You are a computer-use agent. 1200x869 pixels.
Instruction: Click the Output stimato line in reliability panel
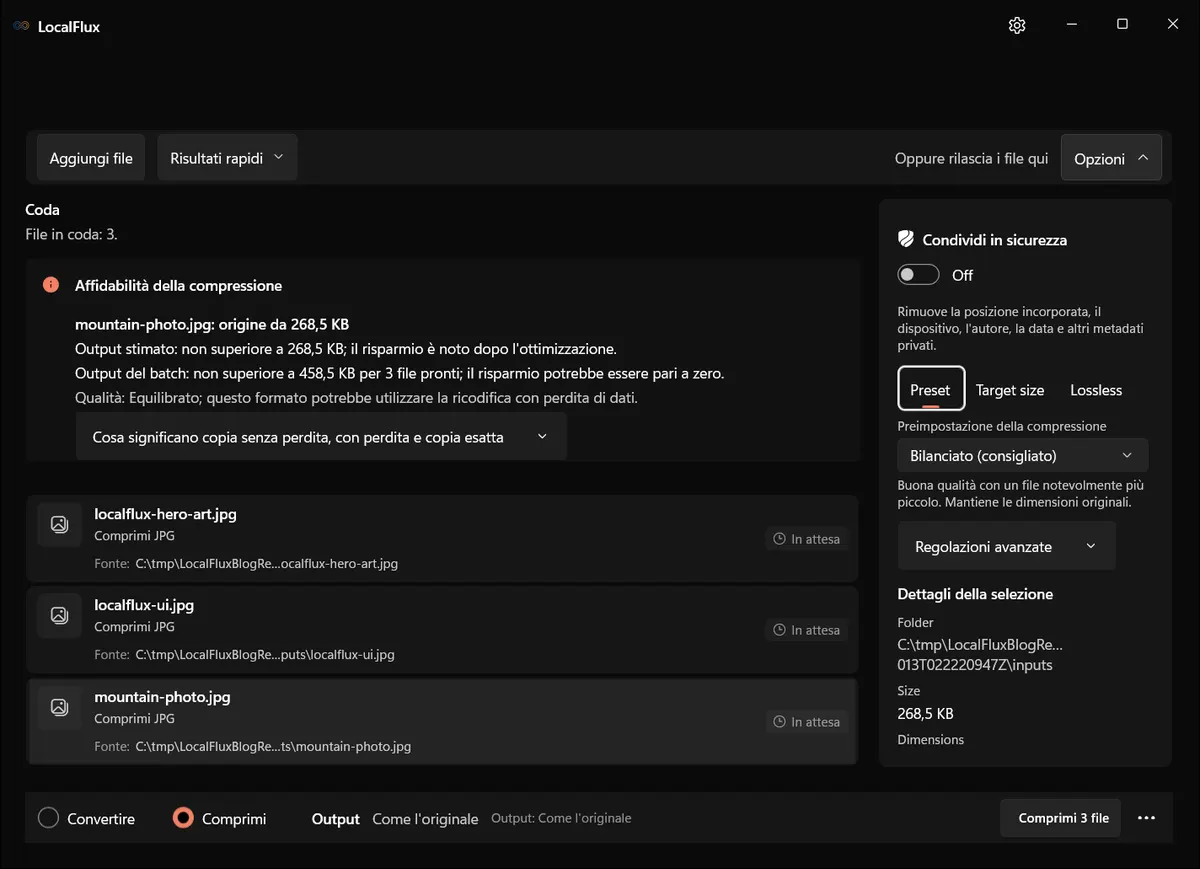tap(345, 349)
